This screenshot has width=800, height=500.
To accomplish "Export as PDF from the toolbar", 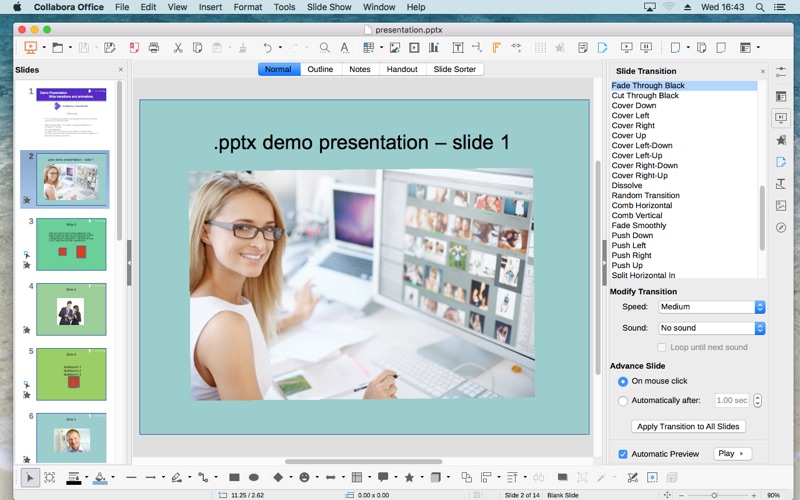I will 134,47.
